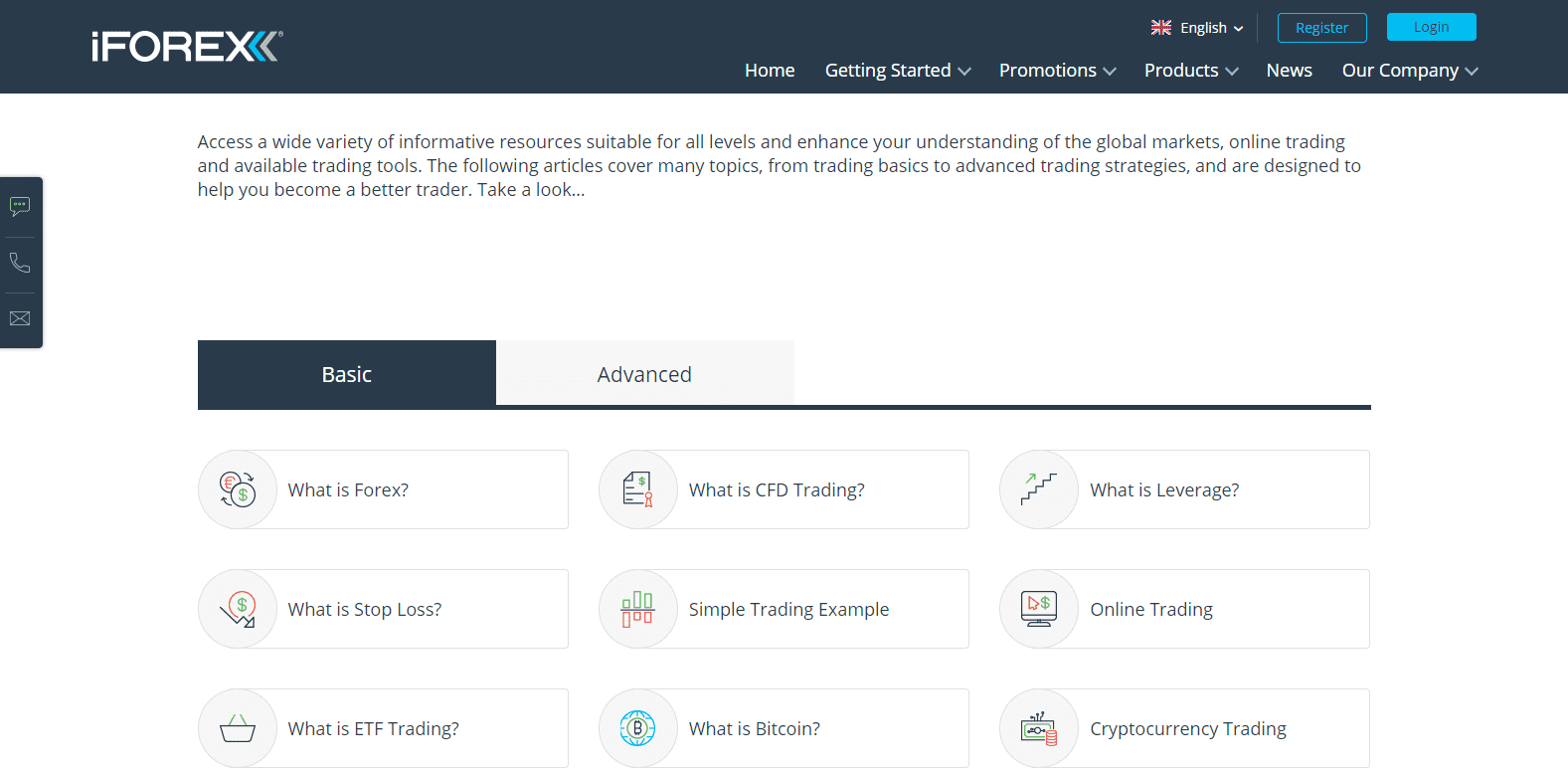This screenshot has width=1568, height=775.
Task: Open the Cryptocurrency Trading article
Action: tap(1184, 728)
